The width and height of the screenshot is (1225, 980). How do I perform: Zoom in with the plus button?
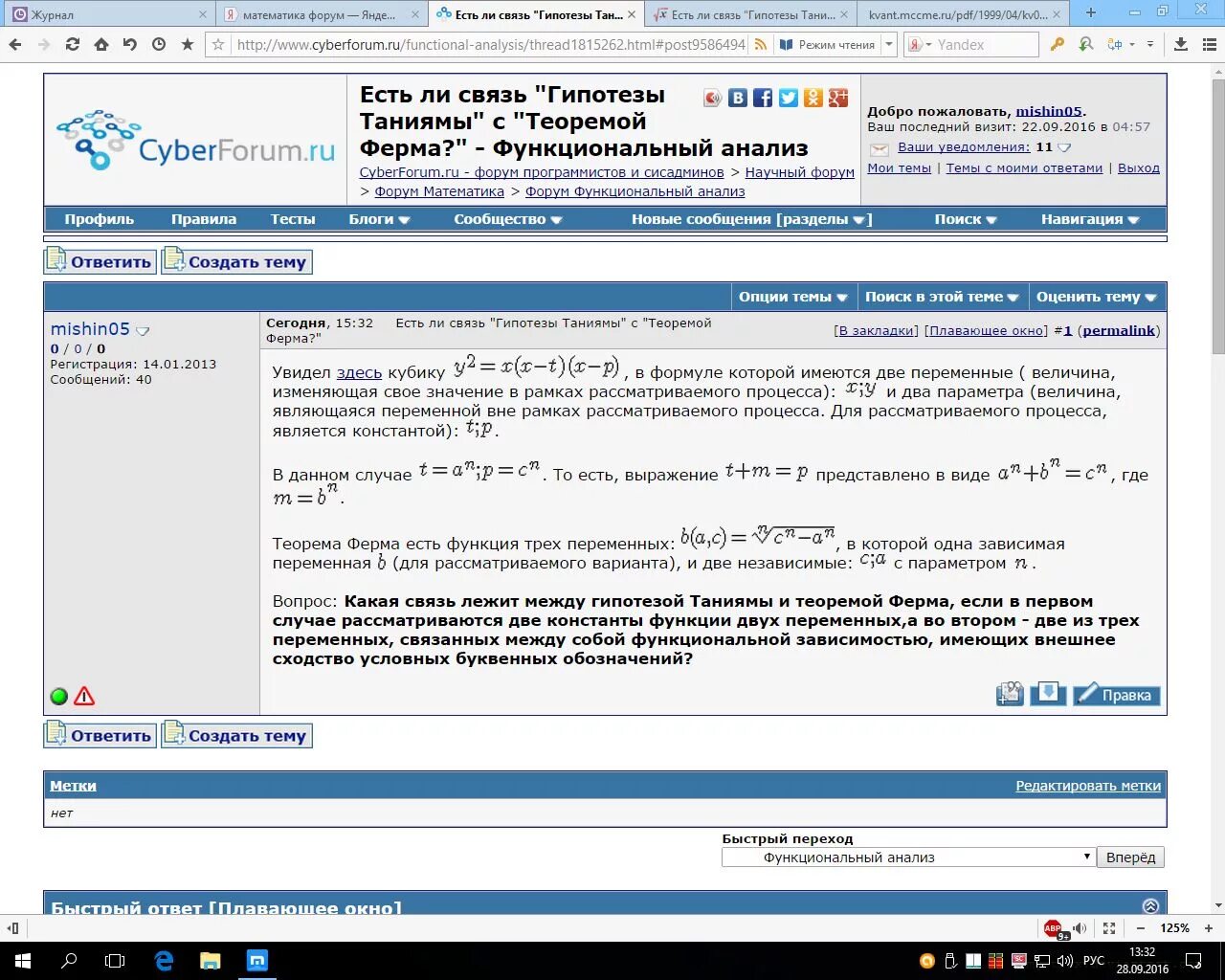point(1209,928)
